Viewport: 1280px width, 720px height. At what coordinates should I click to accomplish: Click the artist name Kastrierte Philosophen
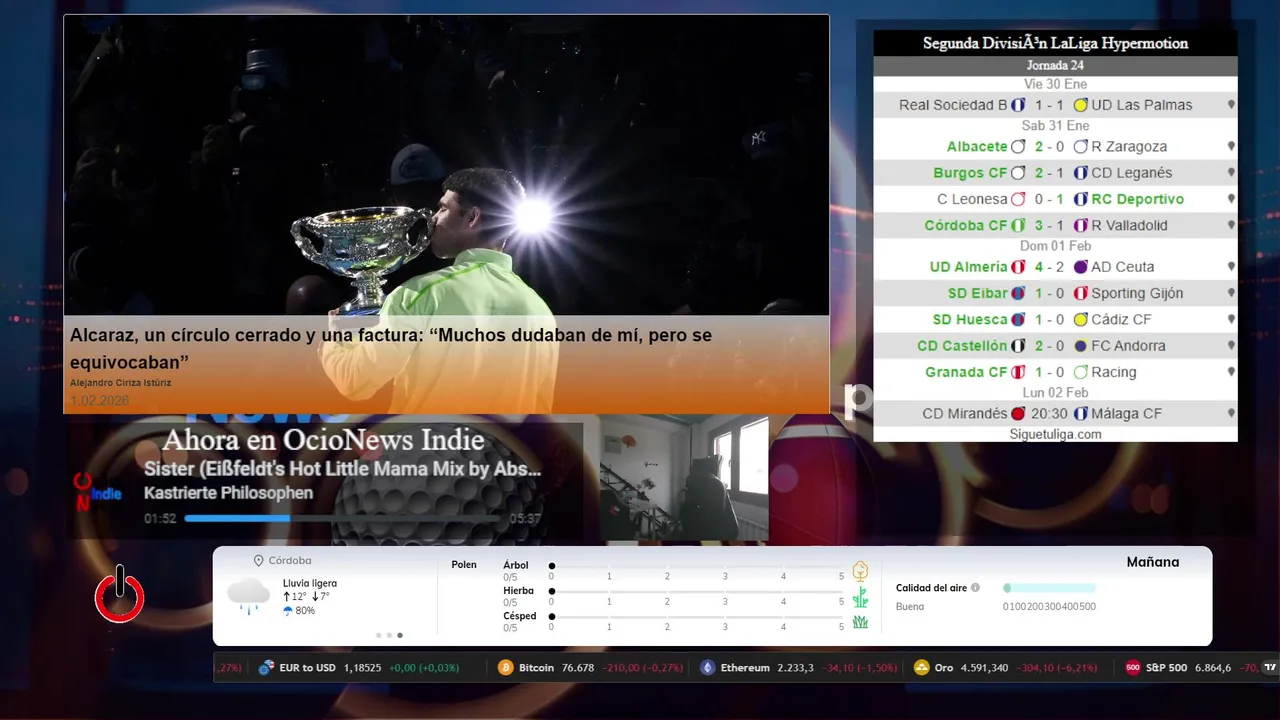click(x=228, y=493)
